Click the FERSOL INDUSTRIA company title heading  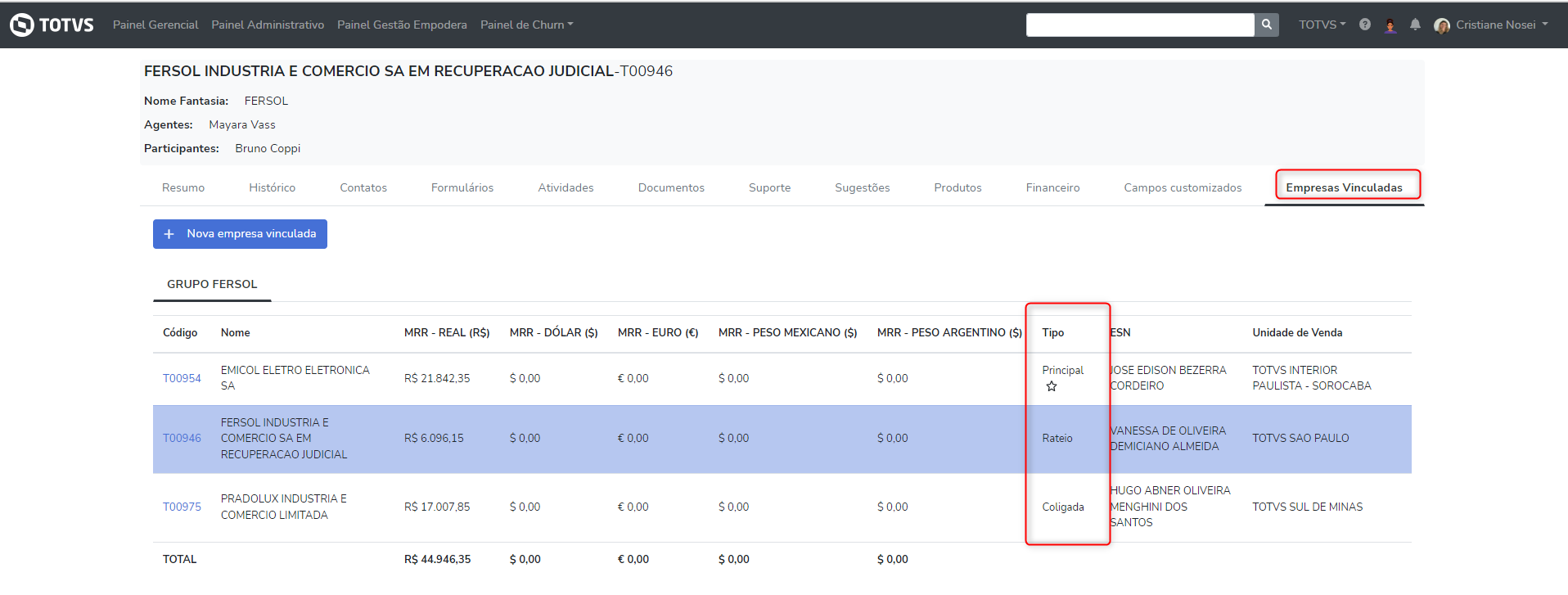pyautogui.click(x=408, y=71)
